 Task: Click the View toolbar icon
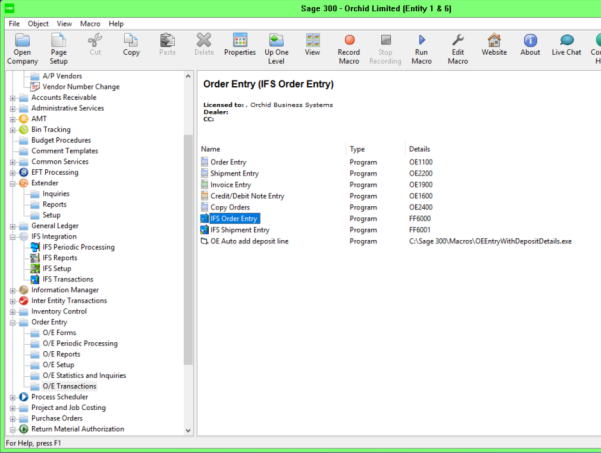coord(312,40)
